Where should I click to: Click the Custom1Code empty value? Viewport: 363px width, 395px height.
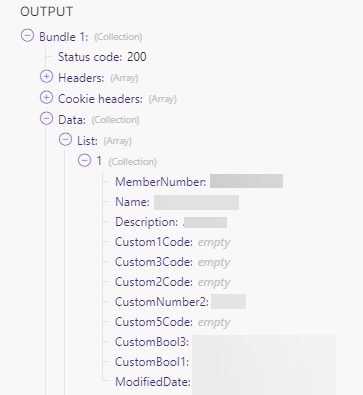pos(214,242)
